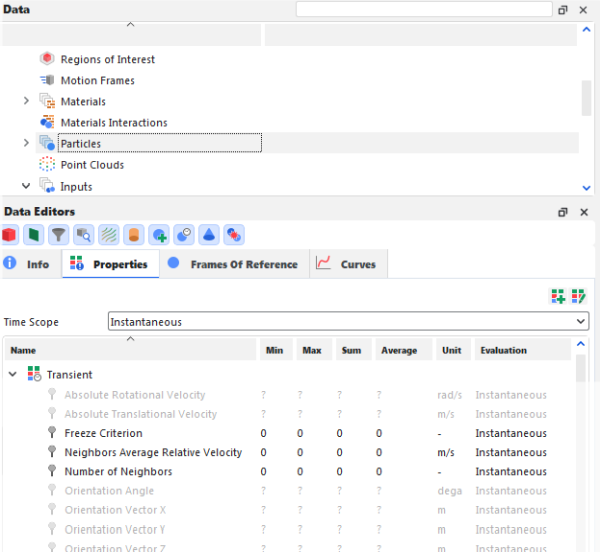Click the Data tree scrollbar thumb
This screenshot has height=552, width=600.
tap(586, 98)
